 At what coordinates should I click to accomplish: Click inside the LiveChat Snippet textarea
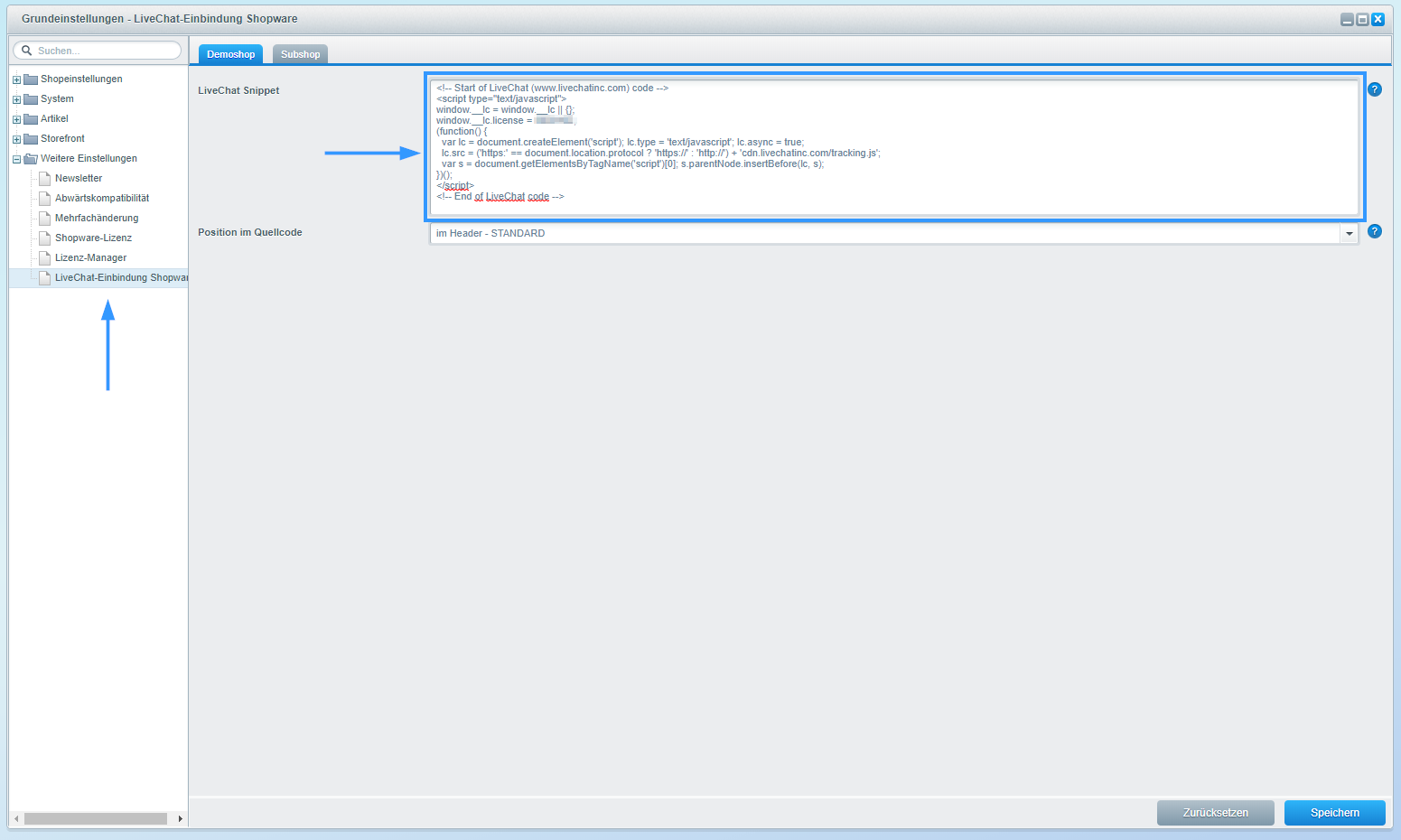tap(894, 147)
